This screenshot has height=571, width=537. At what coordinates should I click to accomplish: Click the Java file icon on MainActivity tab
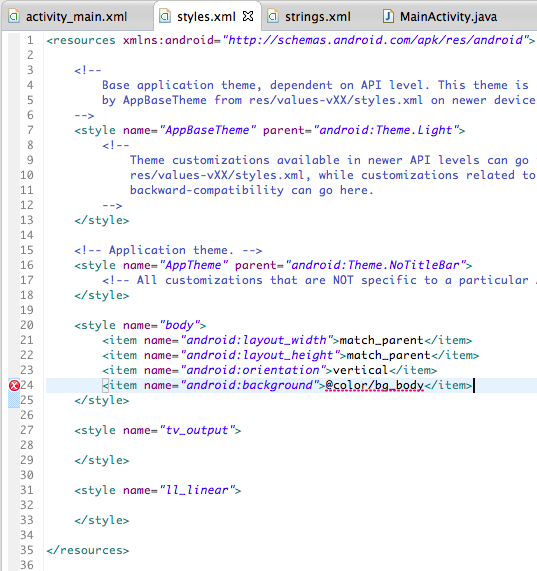(388, 16)
